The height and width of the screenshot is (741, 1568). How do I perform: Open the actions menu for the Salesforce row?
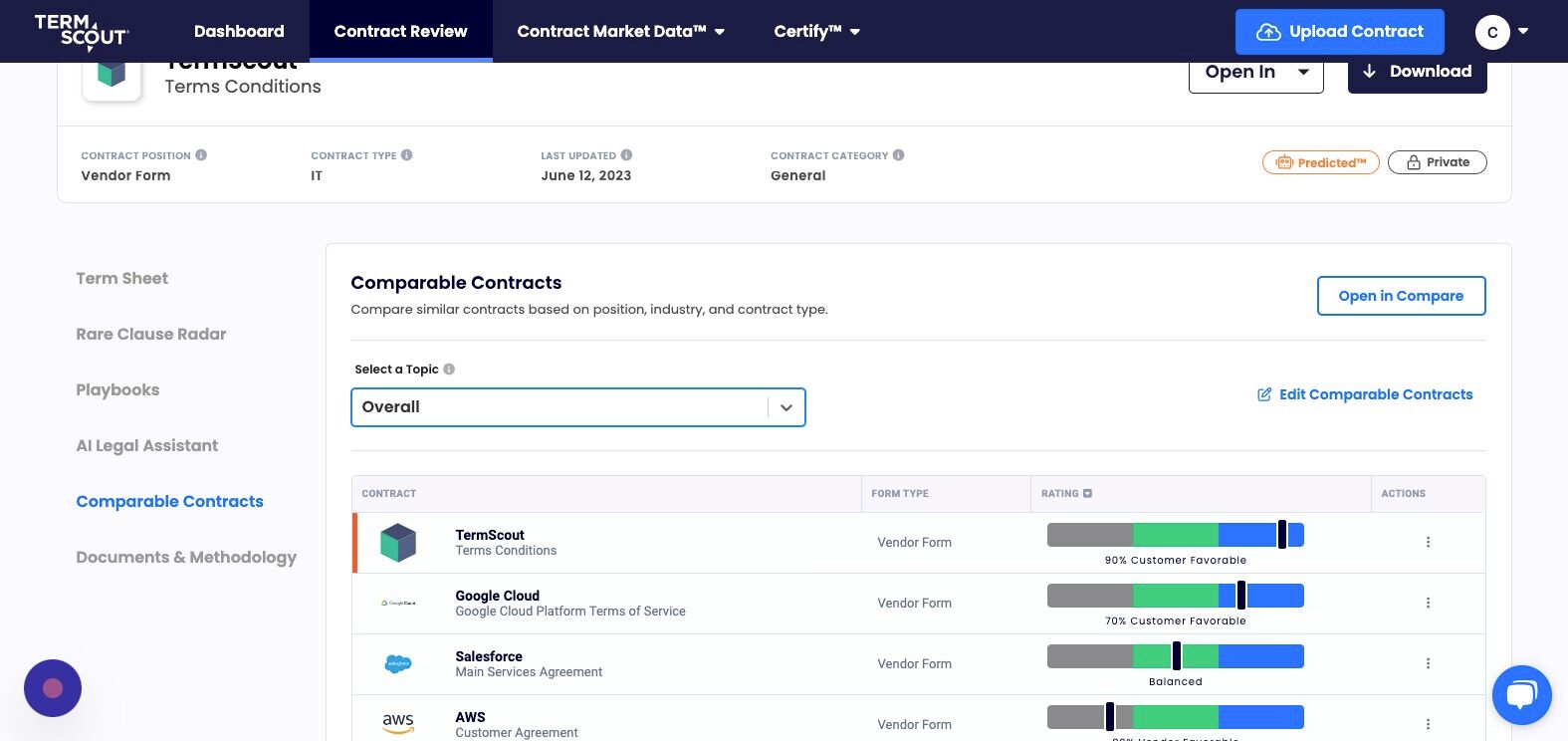coord(1428,664)
